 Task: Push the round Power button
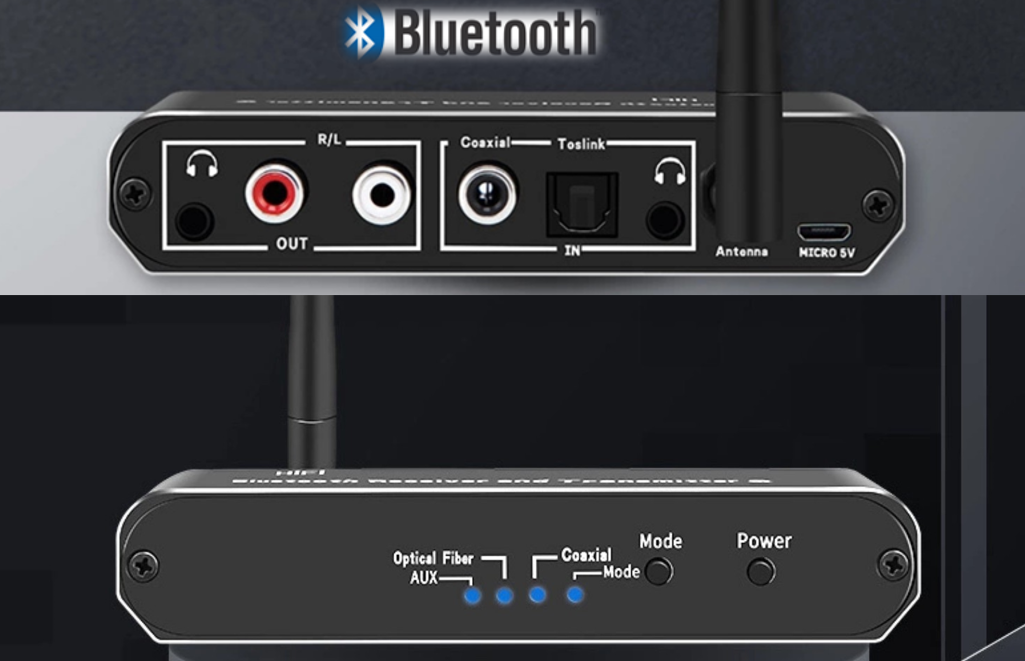tap(762, 571)
